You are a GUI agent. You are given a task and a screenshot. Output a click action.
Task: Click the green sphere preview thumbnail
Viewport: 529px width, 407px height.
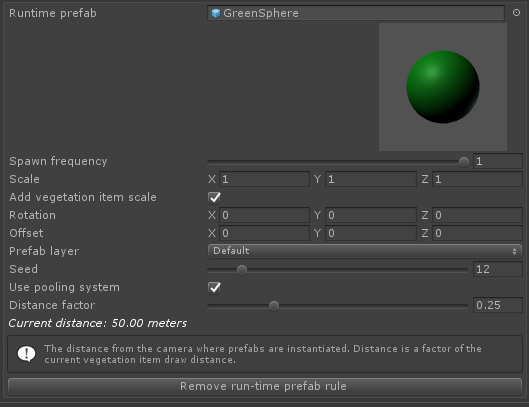click(443, 87)
